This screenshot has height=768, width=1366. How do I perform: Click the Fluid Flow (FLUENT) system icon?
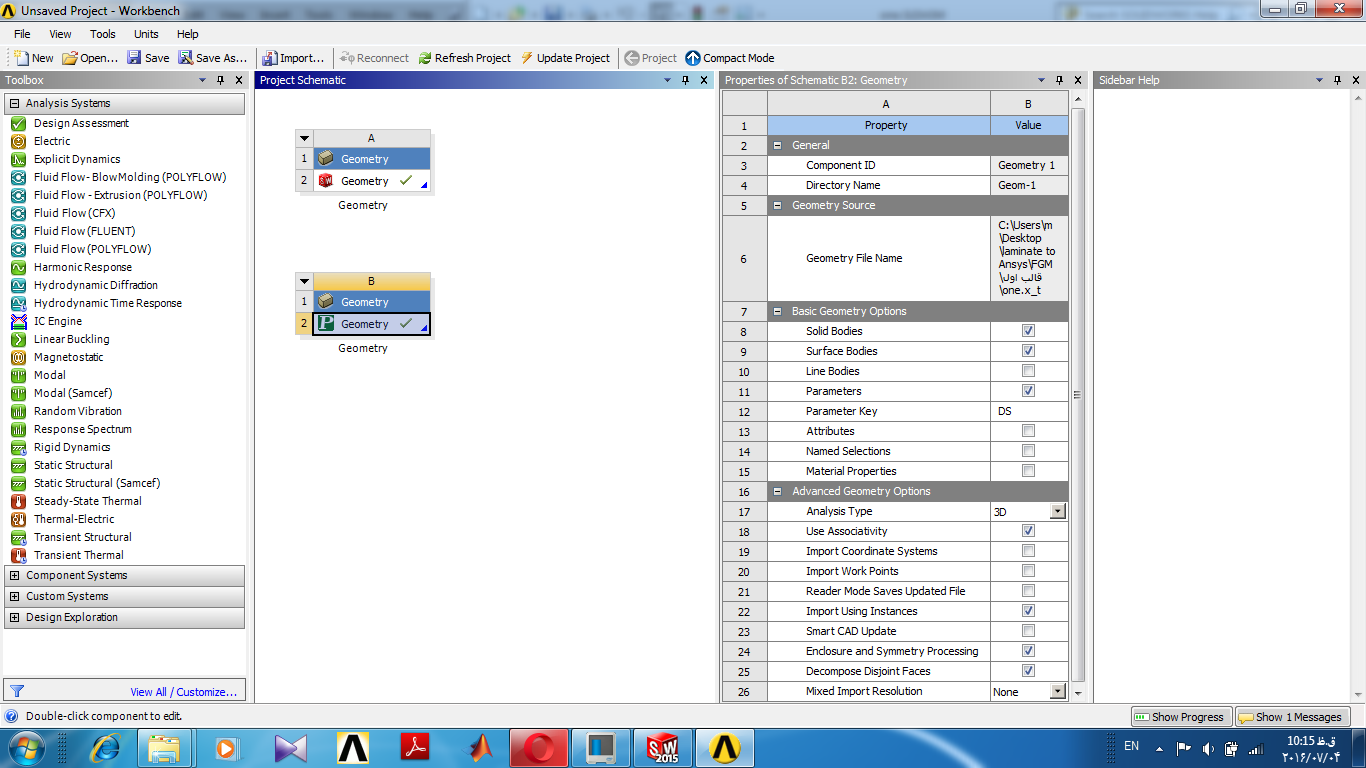point(17,231)
